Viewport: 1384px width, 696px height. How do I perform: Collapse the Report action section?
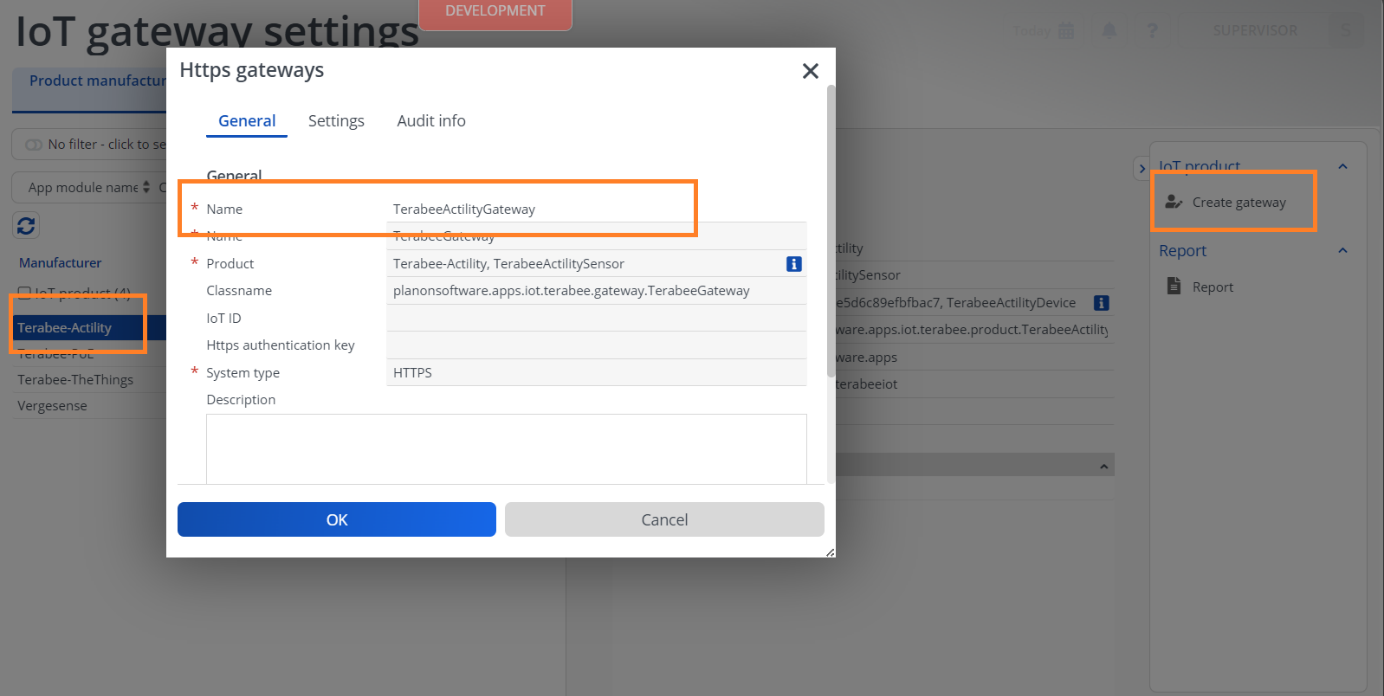1343,251
